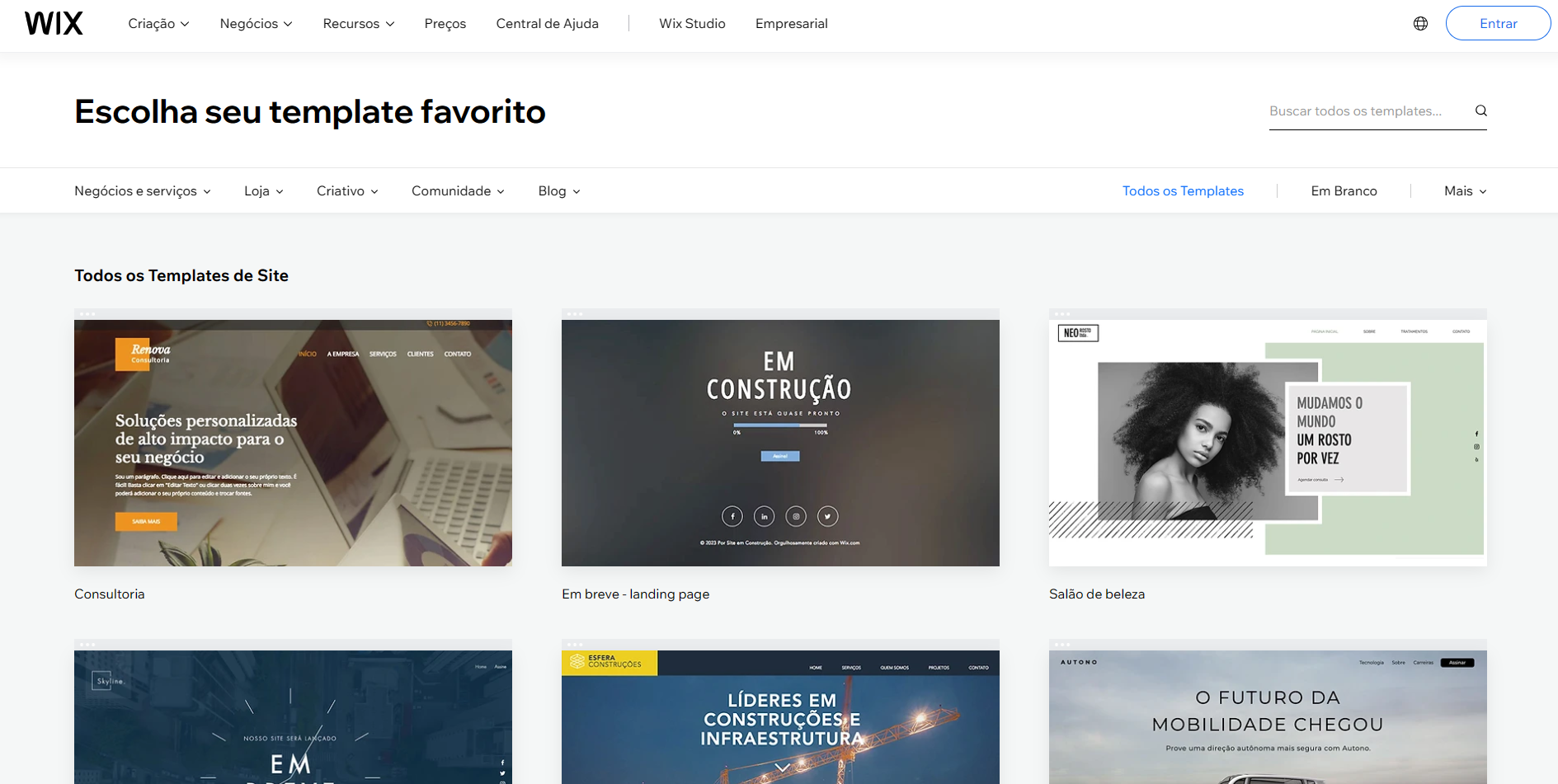This screenshot has width=1558, height=784.
Task: Click the Skyline logo in preview
Action: click(x=107, y=681)
